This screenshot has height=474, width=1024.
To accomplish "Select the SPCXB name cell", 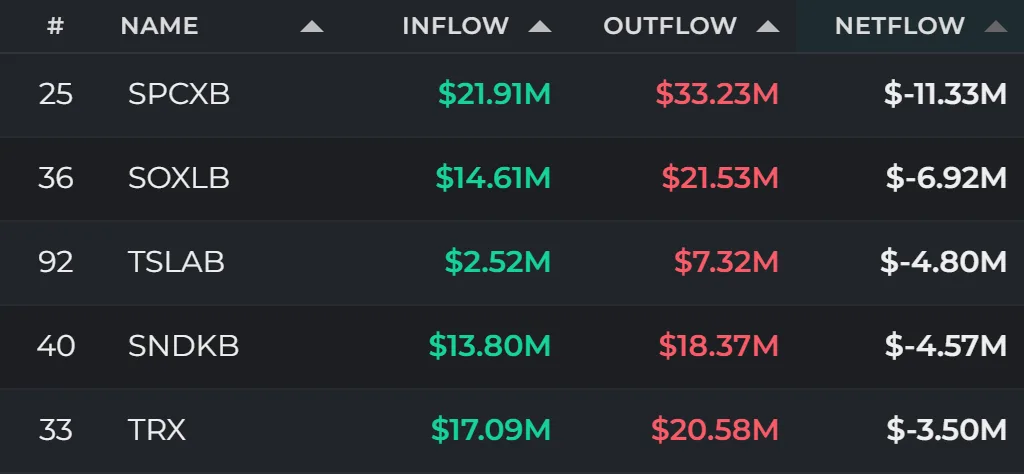I will click(179, 95).
